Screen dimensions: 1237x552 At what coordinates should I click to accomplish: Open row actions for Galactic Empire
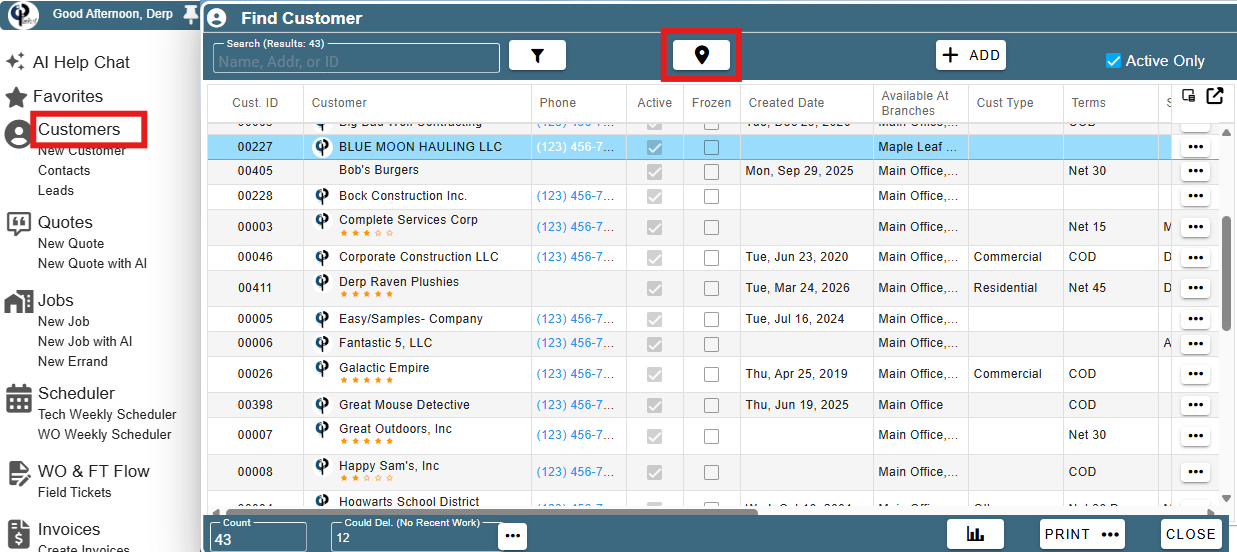coord(1195,374)
